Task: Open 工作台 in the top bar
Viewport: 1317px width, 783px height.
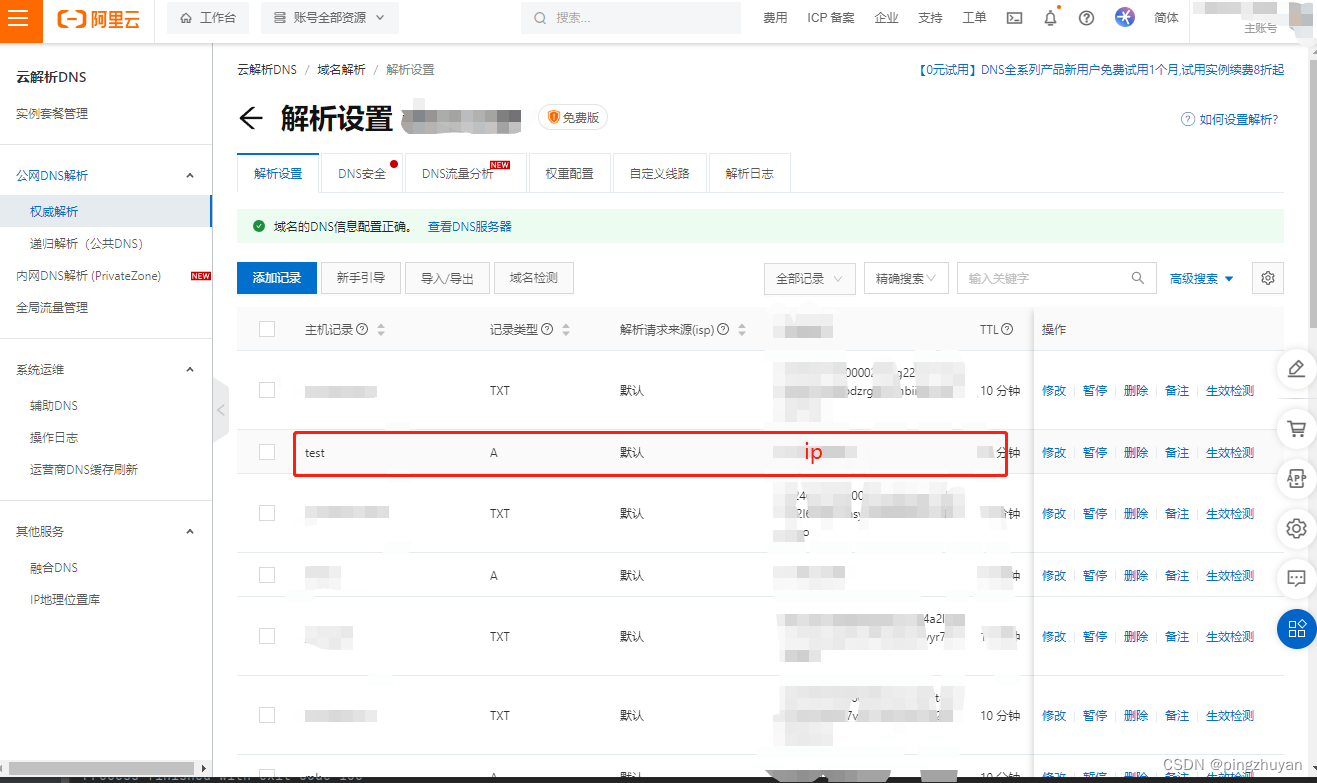Action: coord(208,18)
